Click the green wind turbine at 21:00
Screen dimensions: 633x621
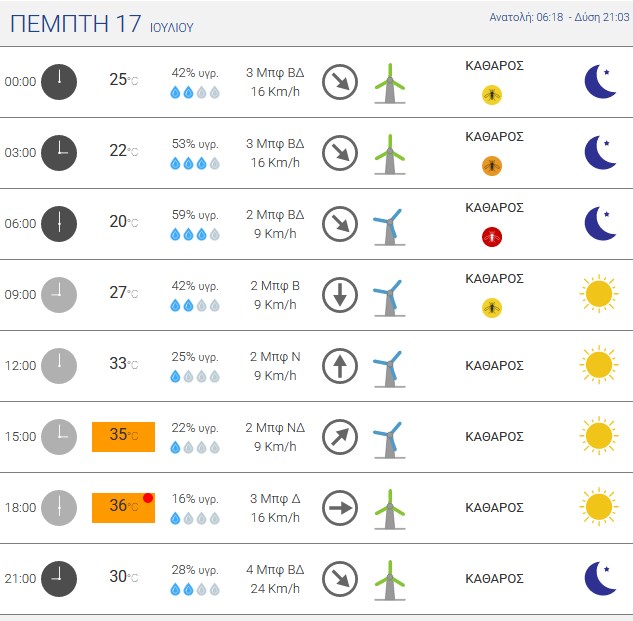(390, 580)
